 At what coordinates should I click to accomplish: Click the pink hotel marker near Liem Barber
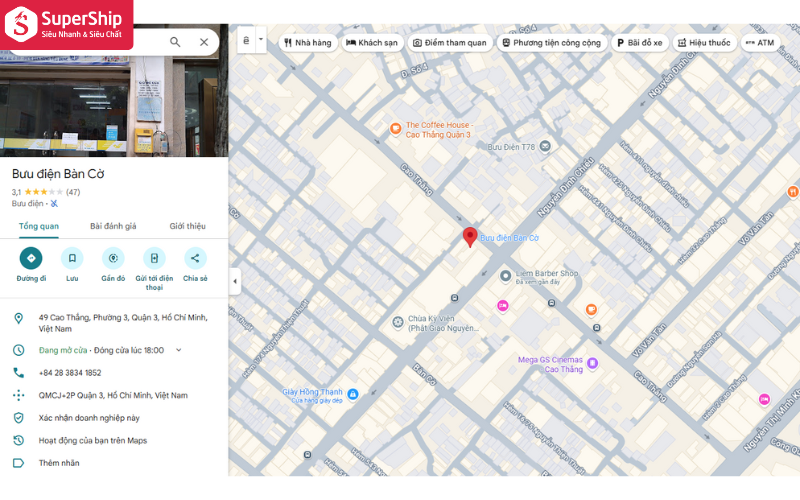(x=503, y=306)
